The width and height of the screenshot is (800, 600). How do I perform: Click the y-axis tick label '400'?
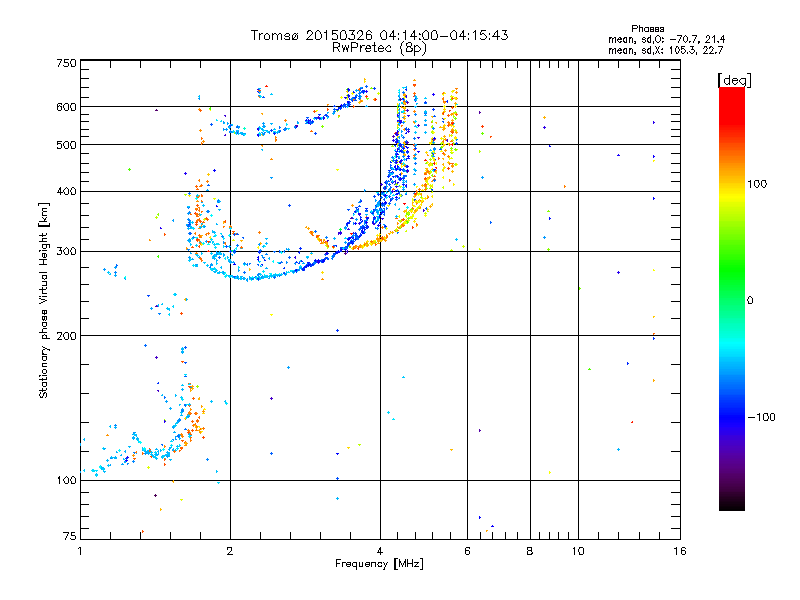66,192
